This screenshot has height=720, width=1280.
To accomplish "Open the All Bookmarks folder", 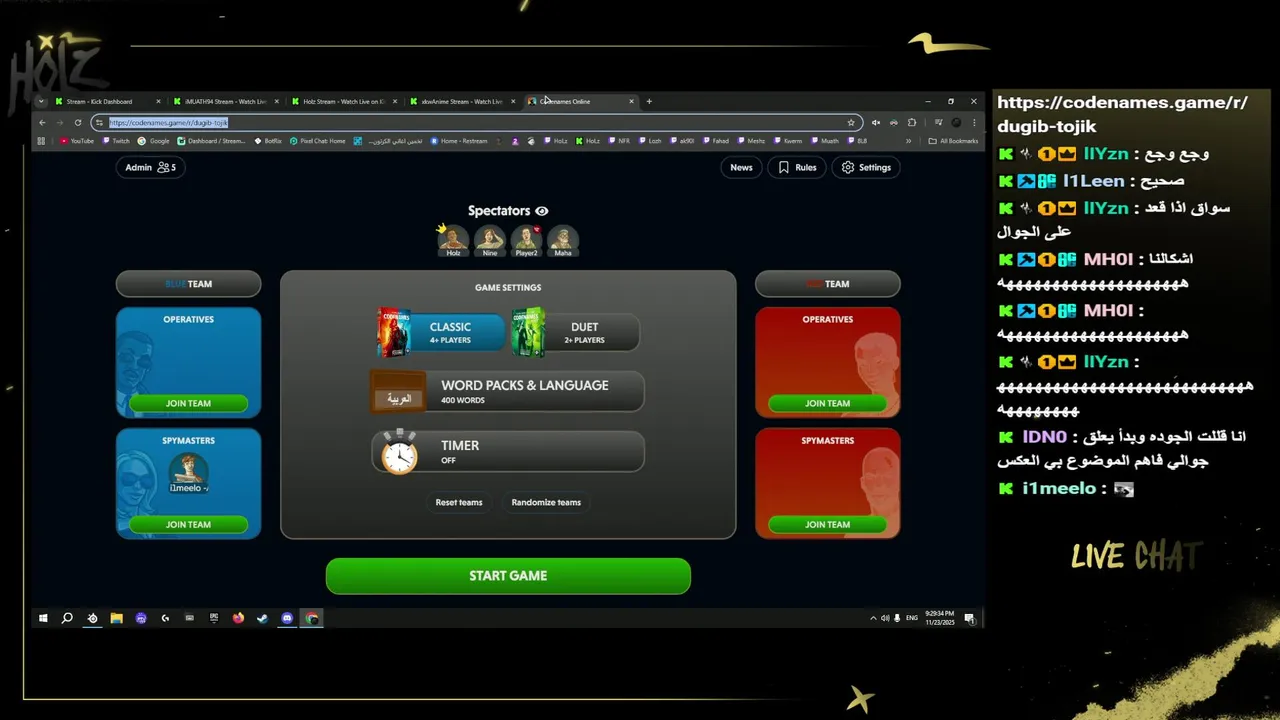I will point(953,141).
